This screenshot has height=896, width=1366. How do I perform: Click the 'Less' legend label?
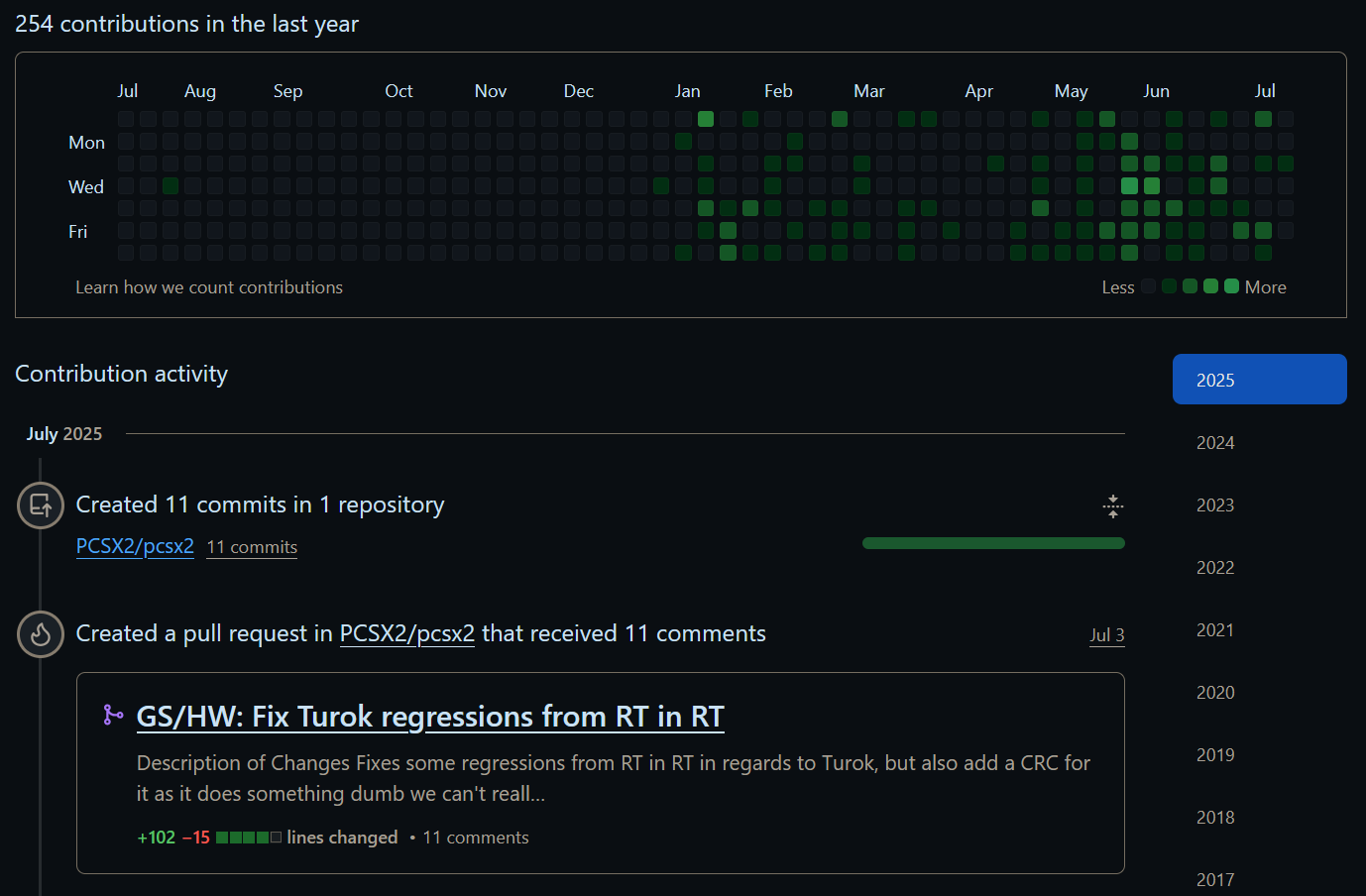[1118, 287]
